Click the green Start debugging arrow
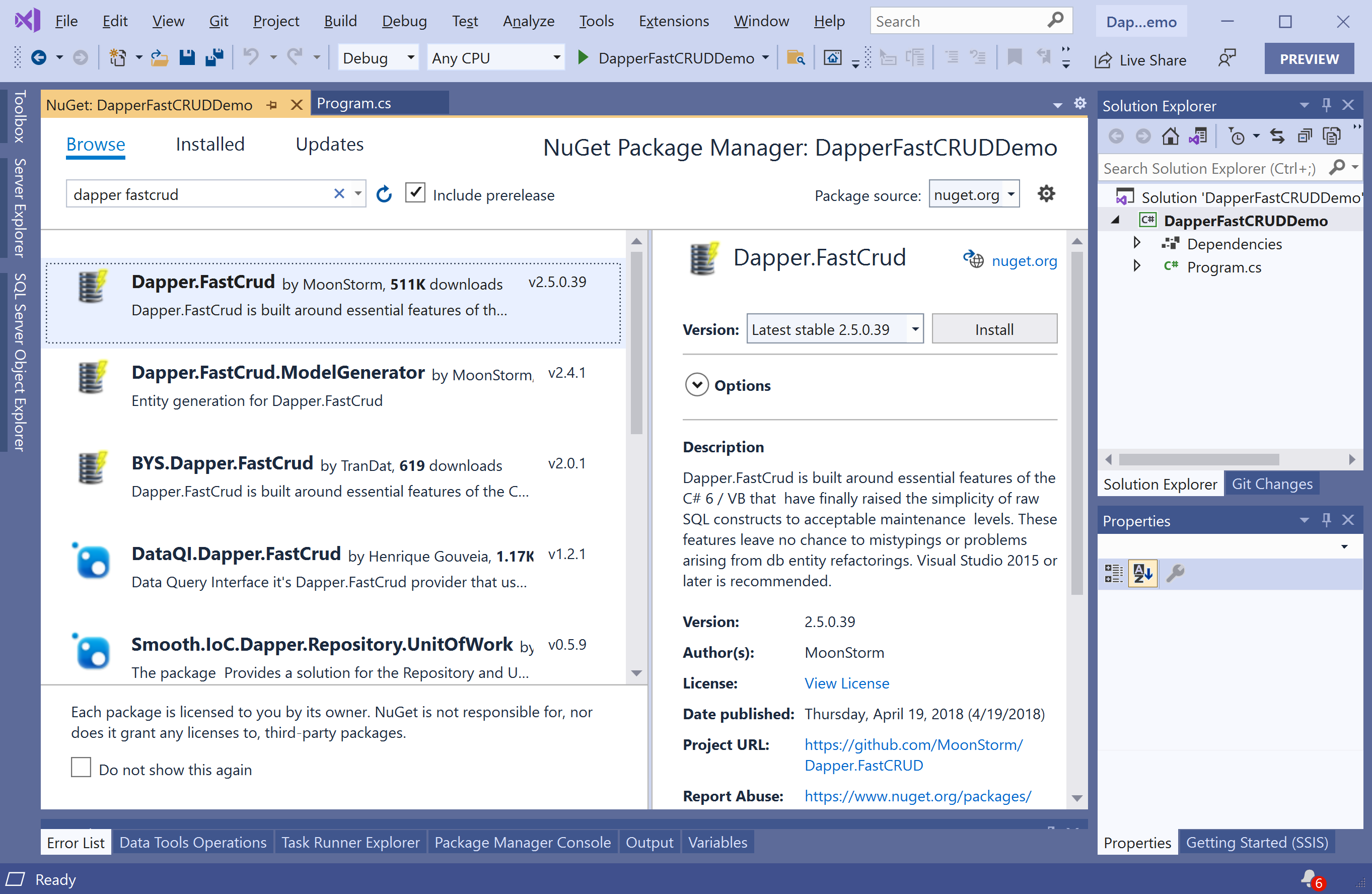The image size is (1372, 894). tap(583, 58)
